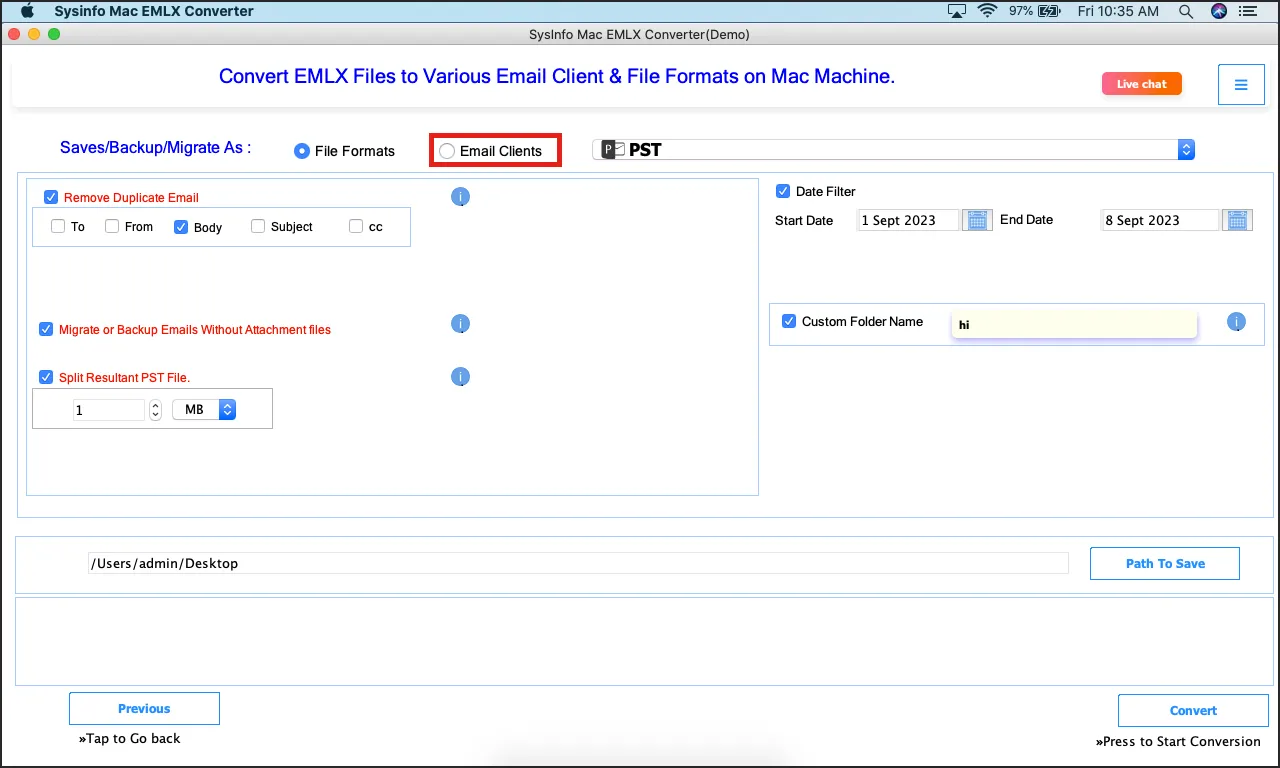Check the cc duplicate criterion

click(x=356, y=226)
